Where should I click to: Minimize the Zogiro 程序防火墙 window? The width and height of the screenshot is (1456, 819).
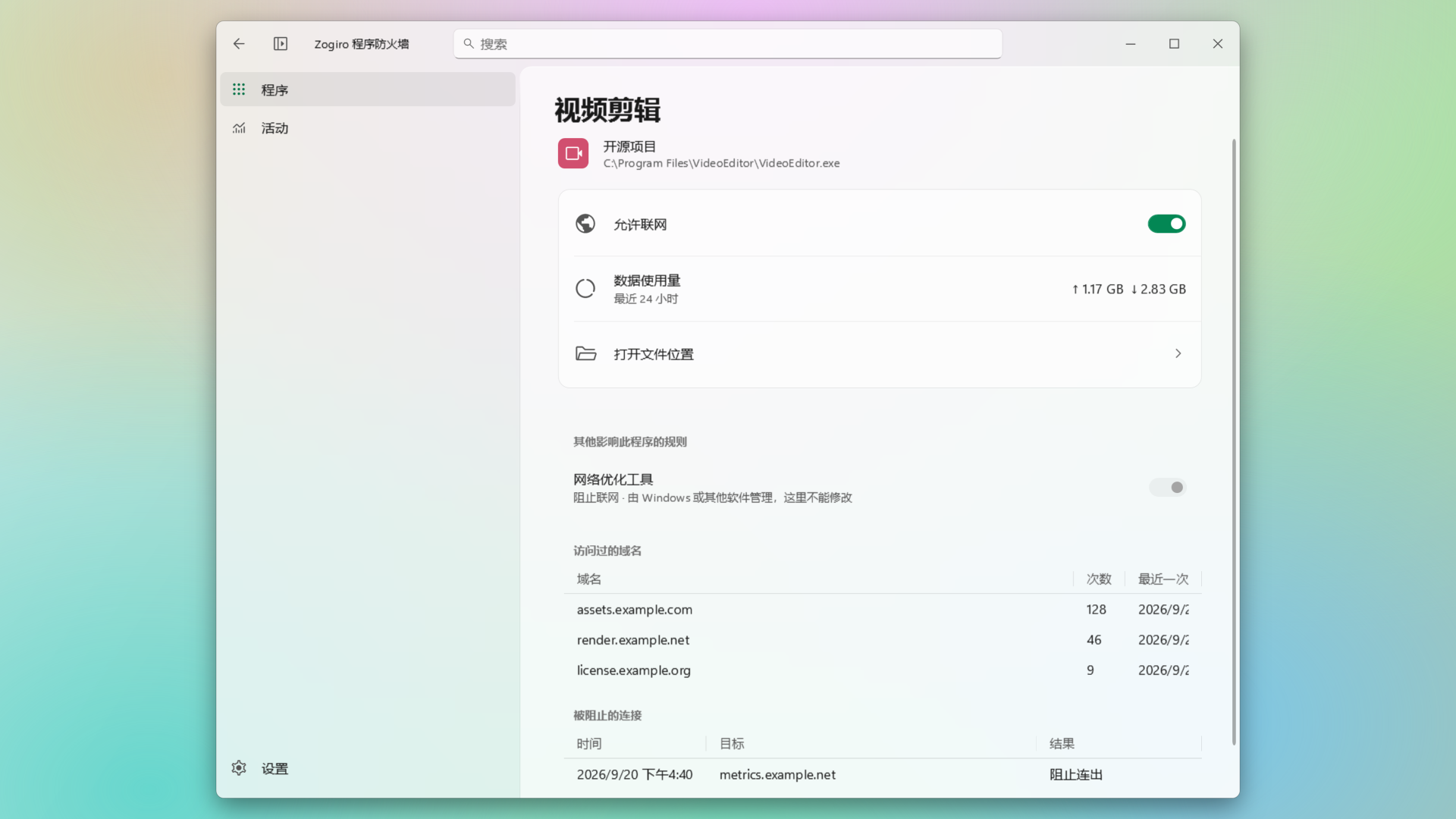pos(1131,44)
